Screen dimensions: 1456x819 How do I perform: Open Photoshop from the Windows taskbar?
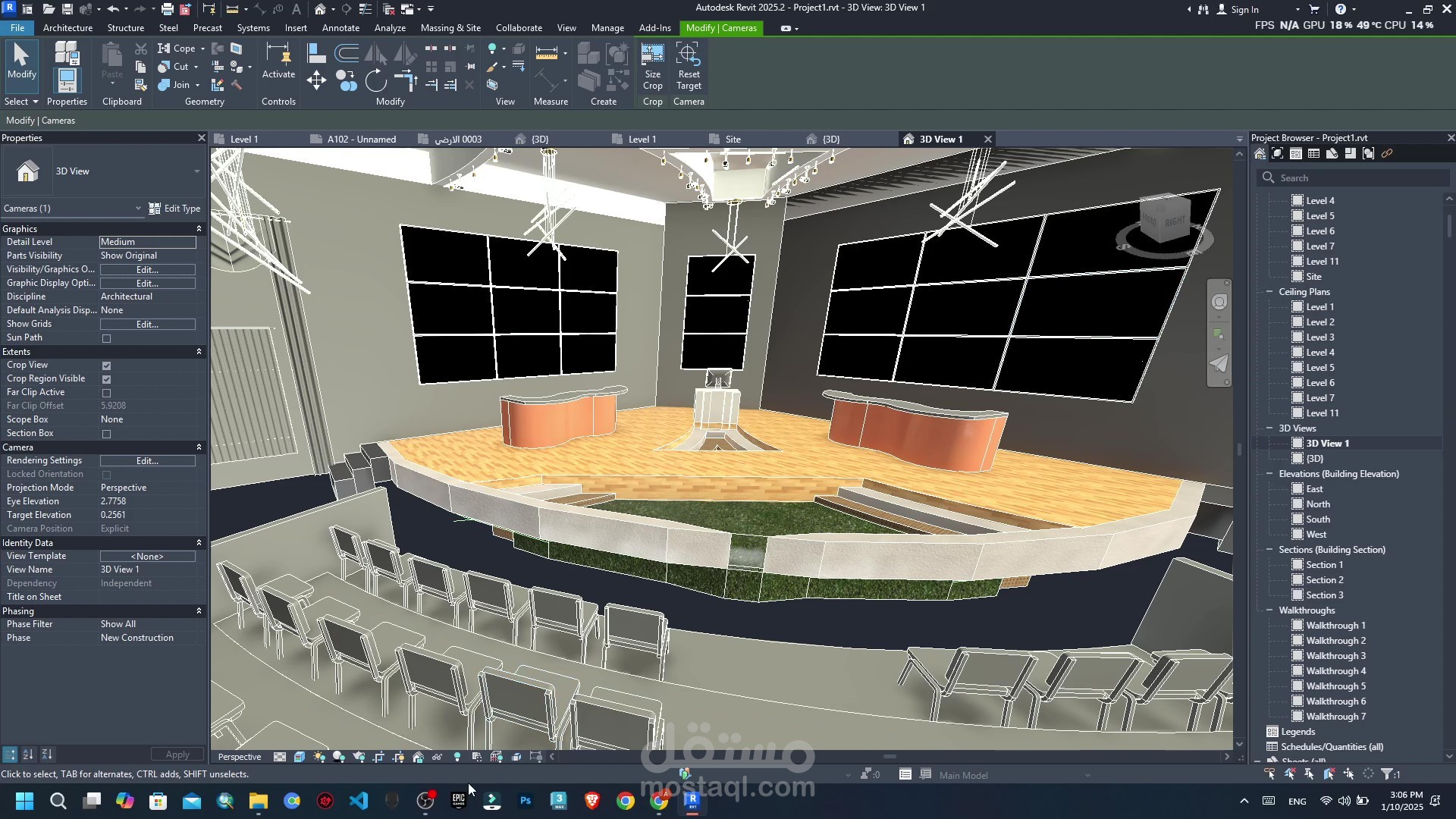525,801
